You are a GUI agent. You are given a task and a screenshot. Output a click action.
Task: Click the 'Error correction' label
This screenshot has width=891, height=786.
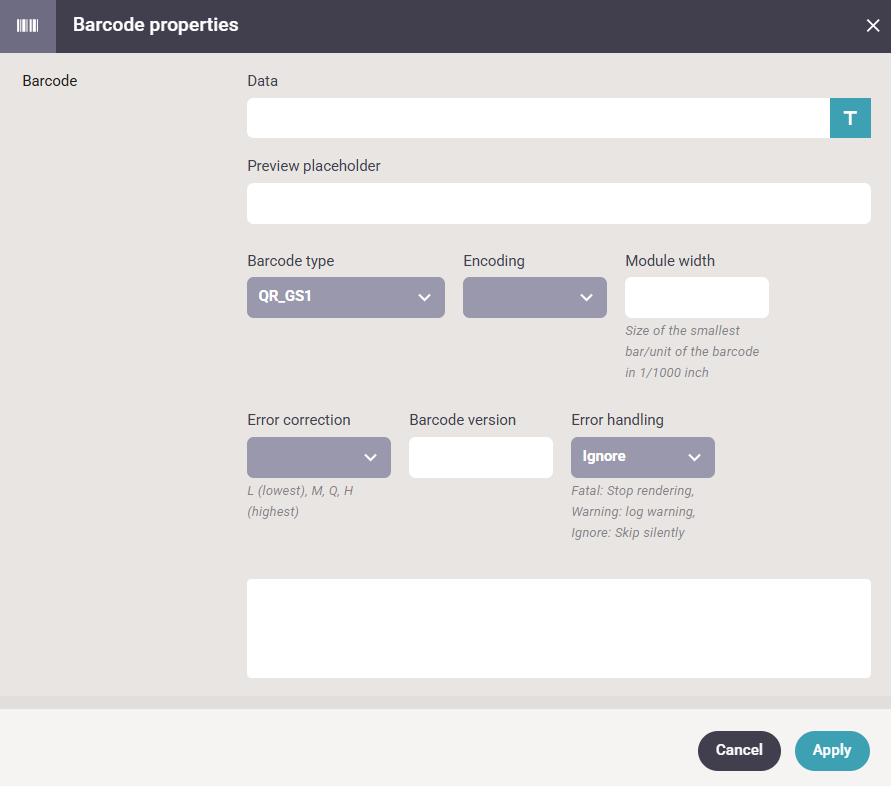pos(299,420)
